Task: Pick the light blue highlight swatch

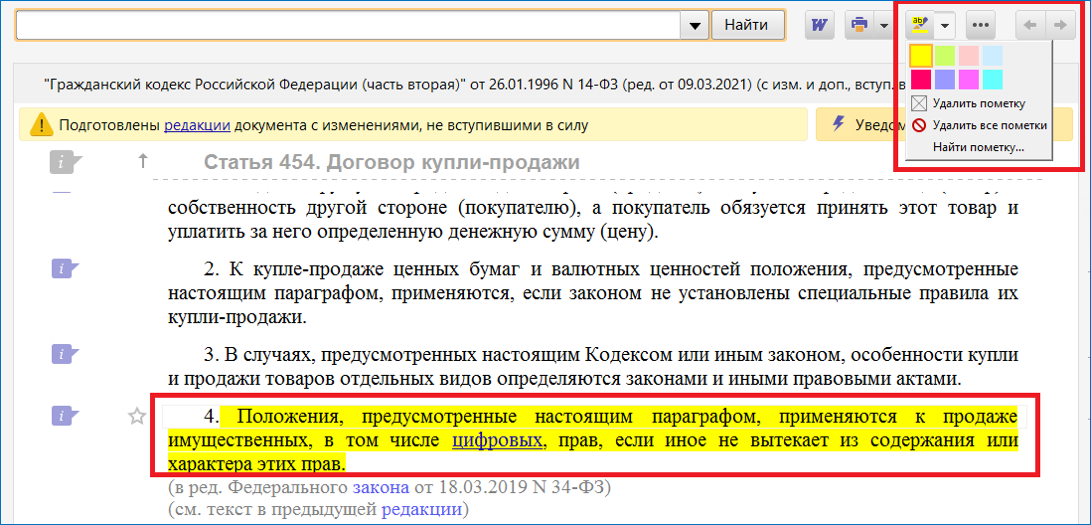Action: pos(993,54)
